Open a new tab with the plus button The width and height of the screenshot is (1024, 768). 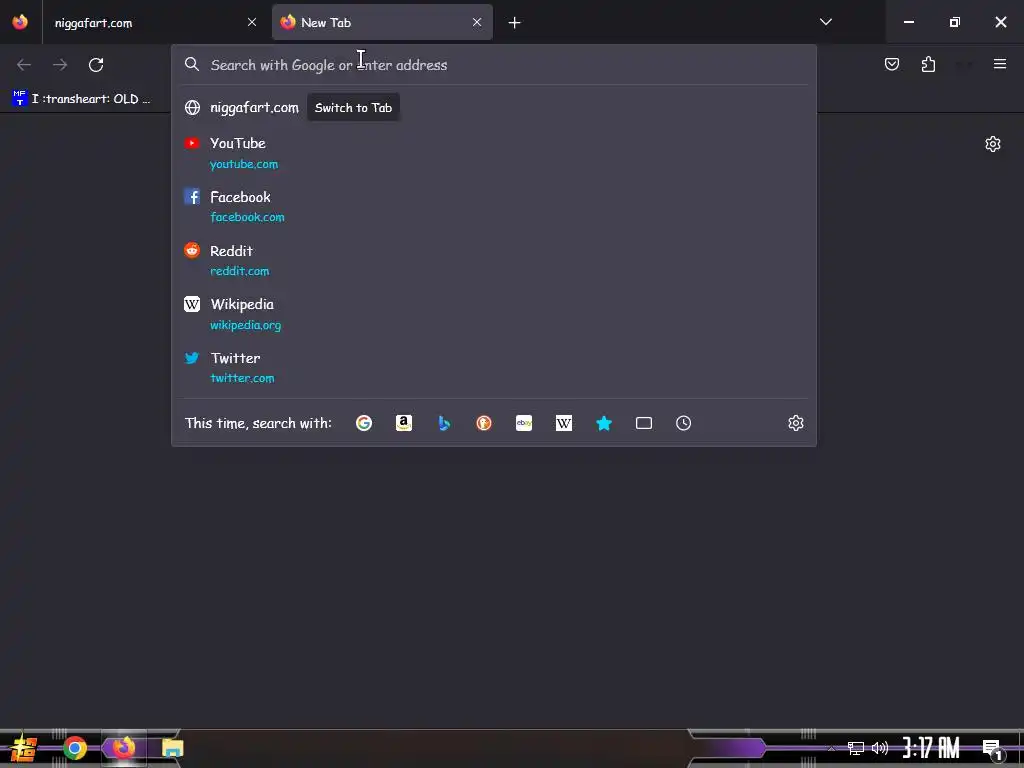pyautogui.click(x=515, y=23)
